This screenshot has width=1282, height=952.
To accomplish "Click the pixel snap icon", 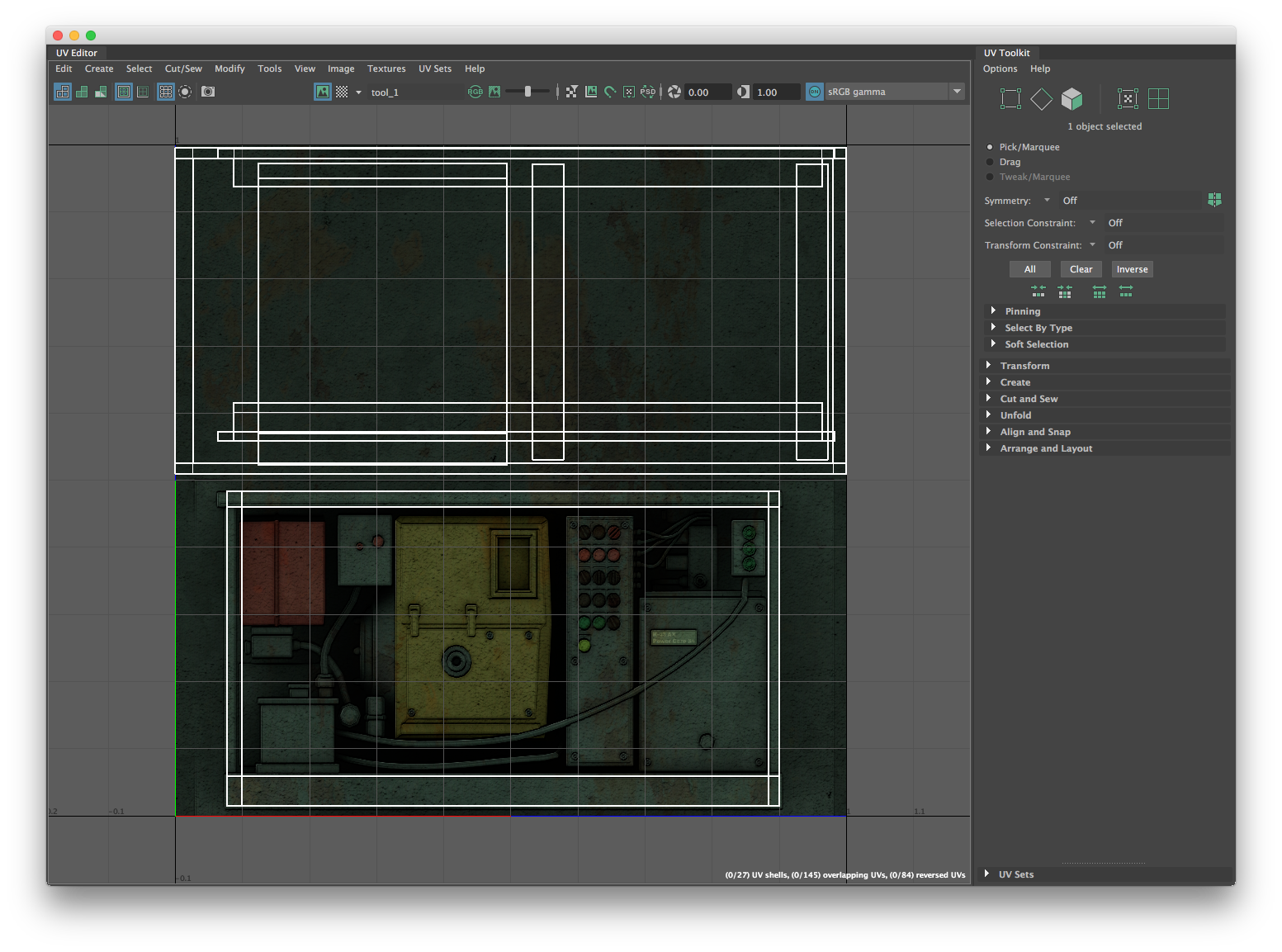I will [x=629, y=92].
